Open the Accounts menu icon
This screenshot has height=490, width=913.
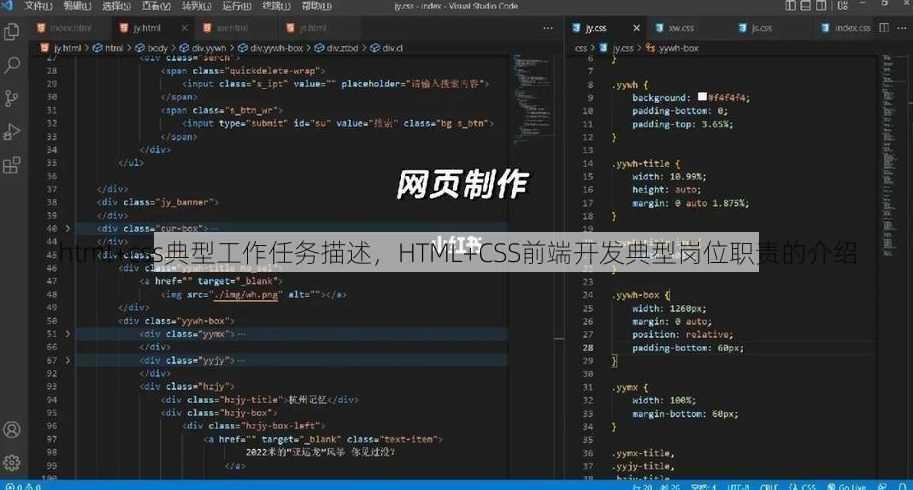[12, 429]
